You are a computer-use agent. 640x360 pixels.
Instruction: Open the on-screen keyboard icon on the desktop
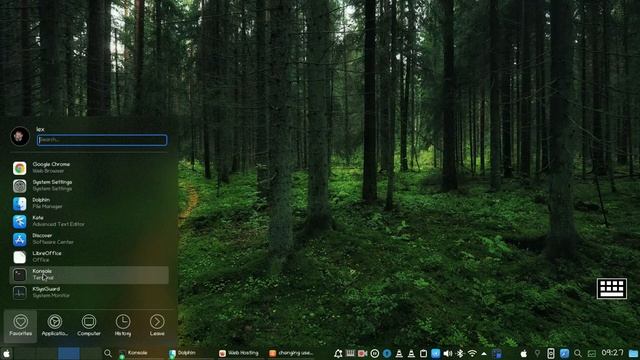611,289
